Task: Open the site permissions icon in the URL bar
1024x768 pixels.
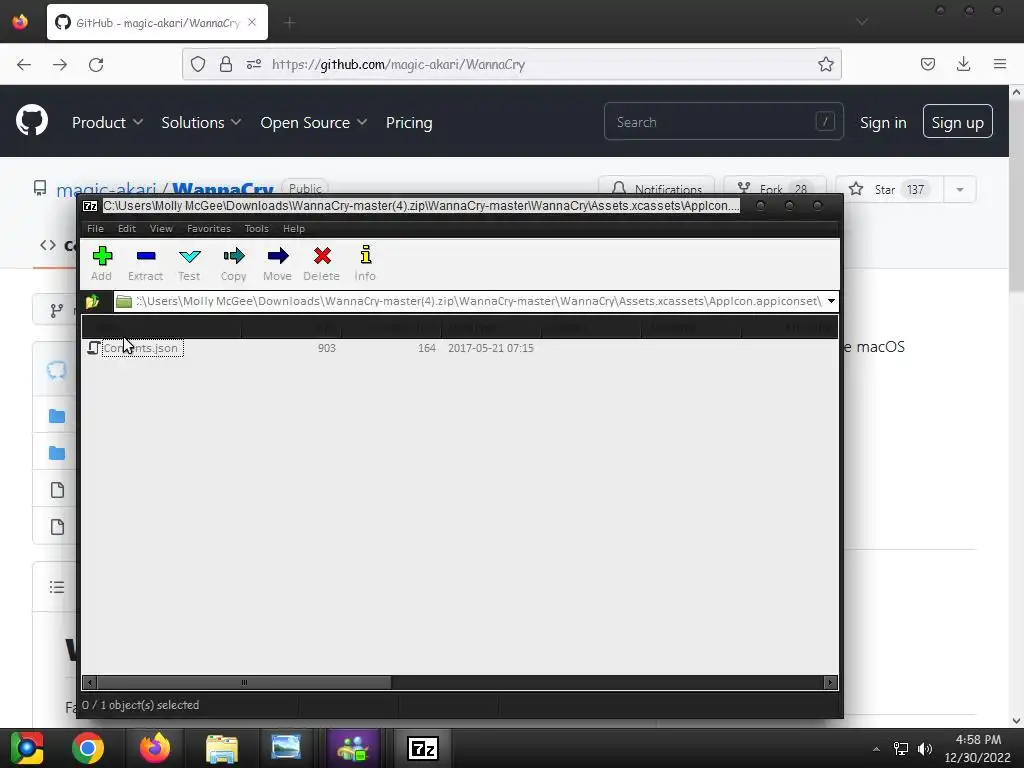Action: tap(254, 64)
